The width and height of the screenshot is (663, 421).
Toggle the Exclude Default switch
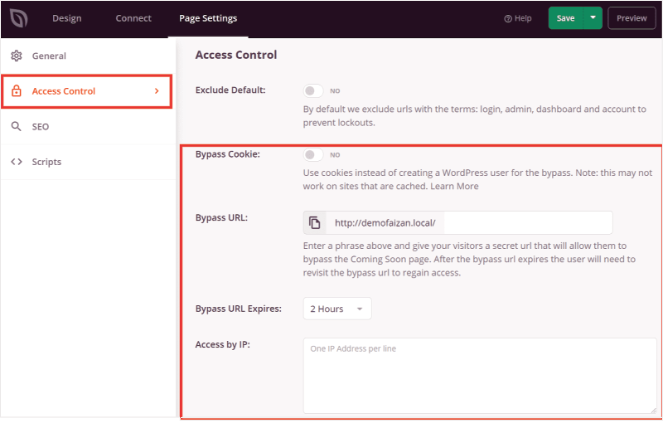point(314,90)
